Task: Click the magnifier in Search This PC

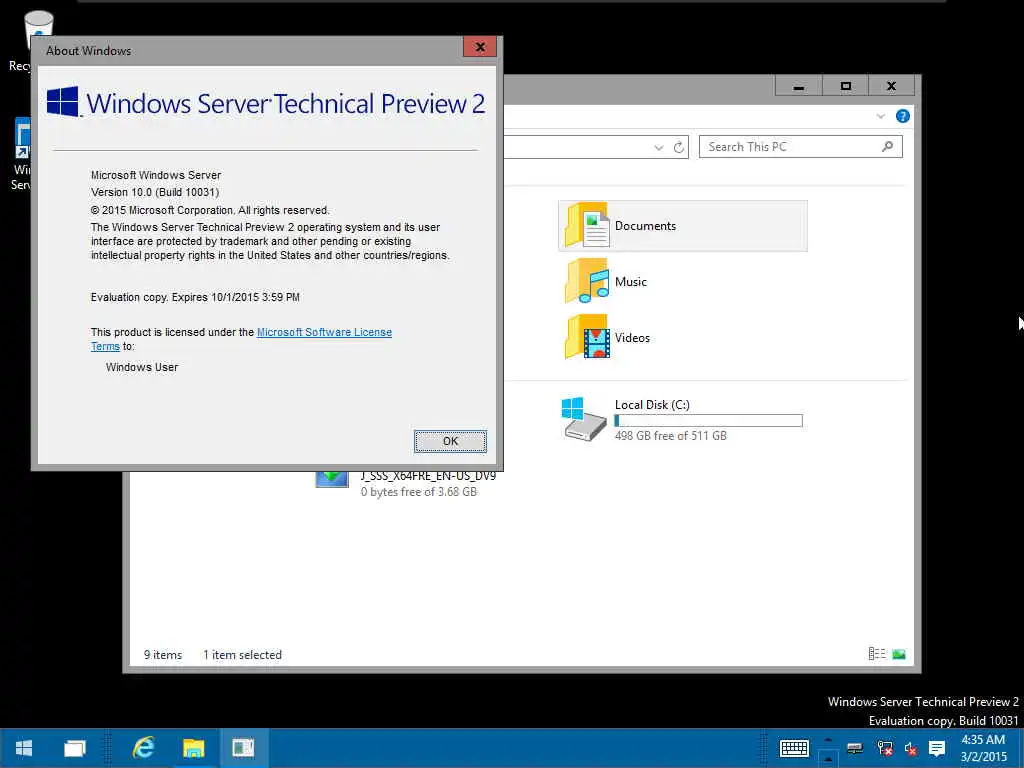Action: tap(887, 147)
